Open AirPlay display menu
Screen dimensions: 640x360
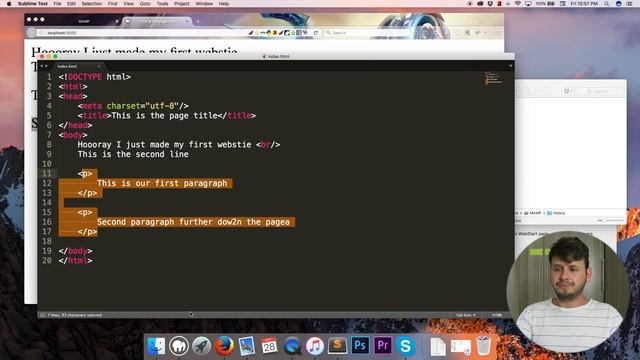529,4
